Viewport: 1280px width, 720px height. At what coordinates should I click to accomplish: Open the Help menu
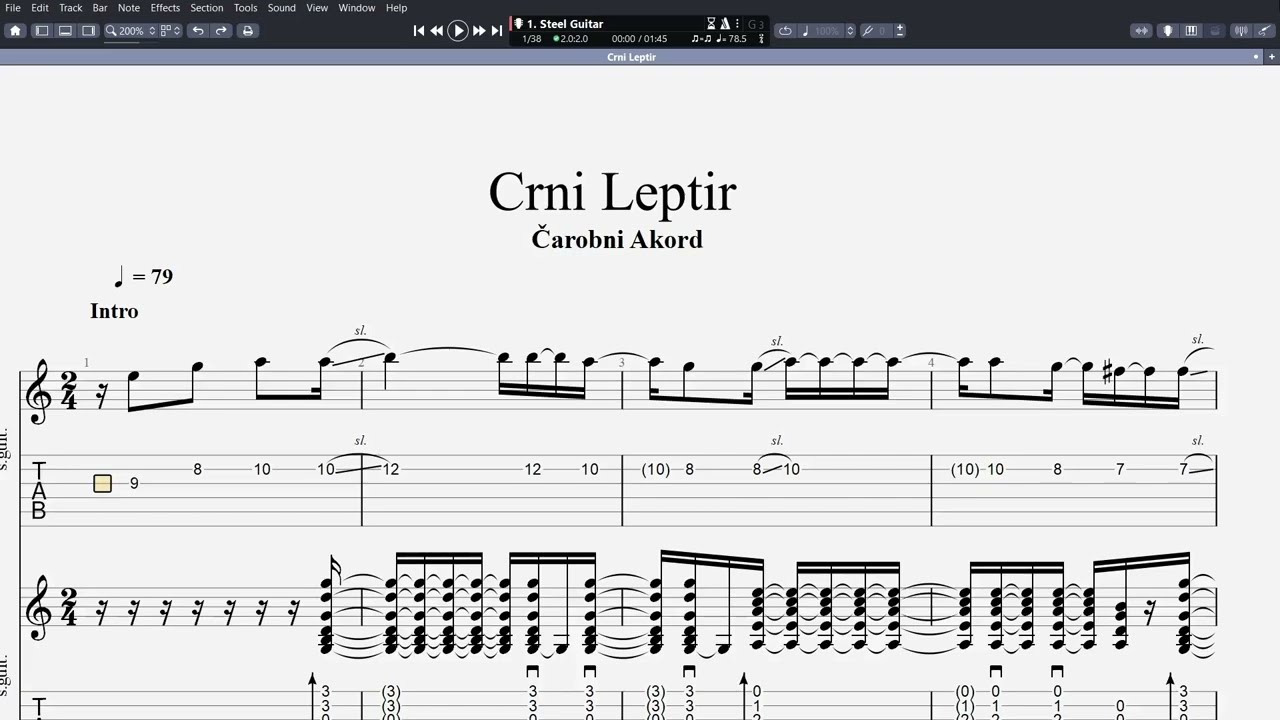click(396, 8)
